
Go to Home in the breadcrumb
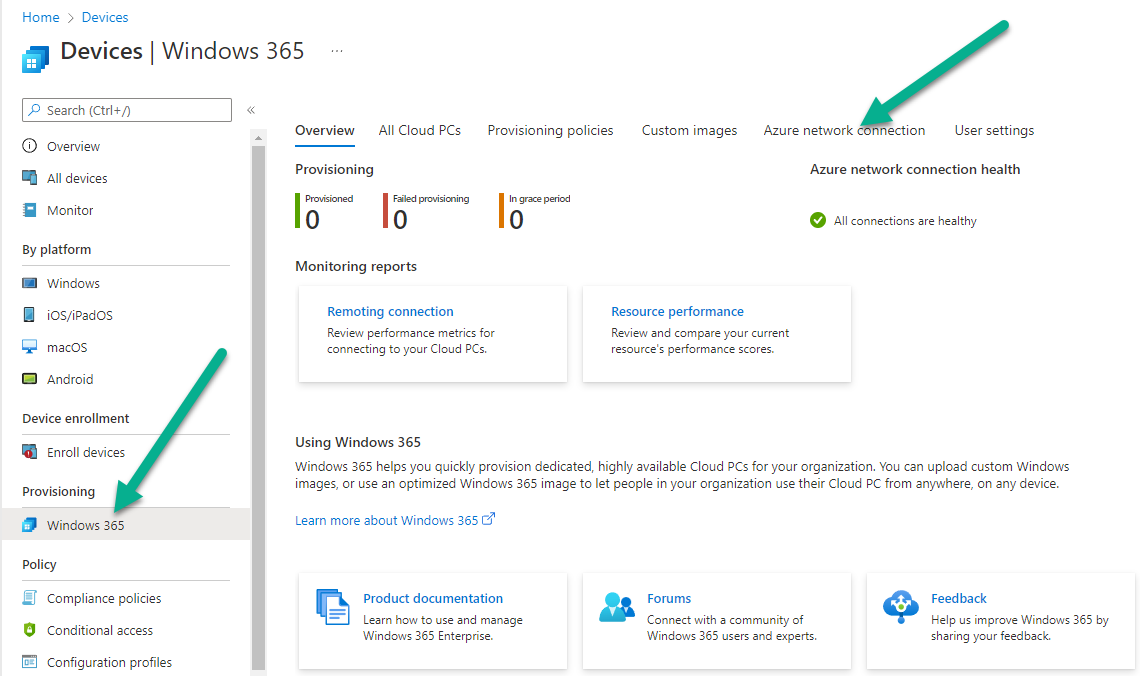pyautogui.click(x=41, y=17)
